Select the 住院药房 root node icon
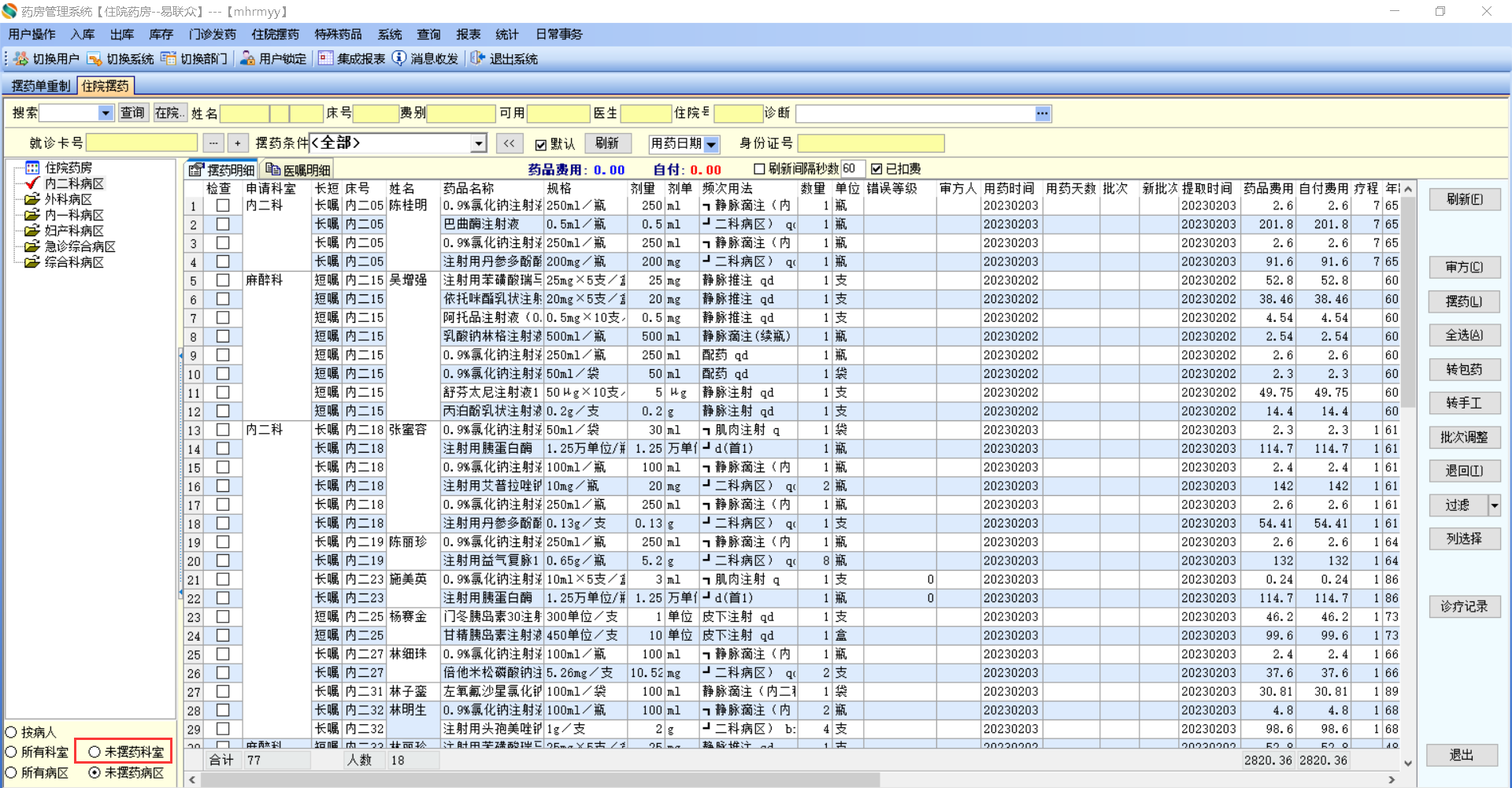 (x=32, y=168)
